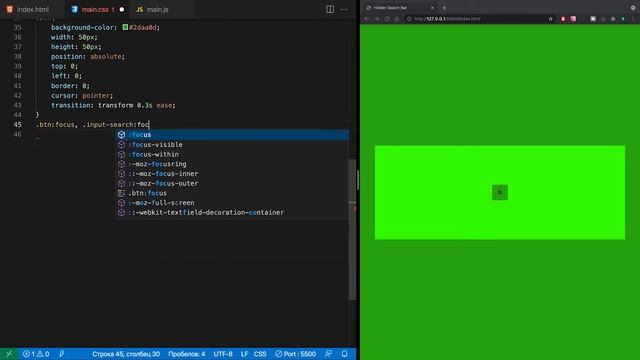The height and width of the screenshot is (360, 640).
Task: Click Live Server Port : 5500
Action: click(x=296, y=354)
